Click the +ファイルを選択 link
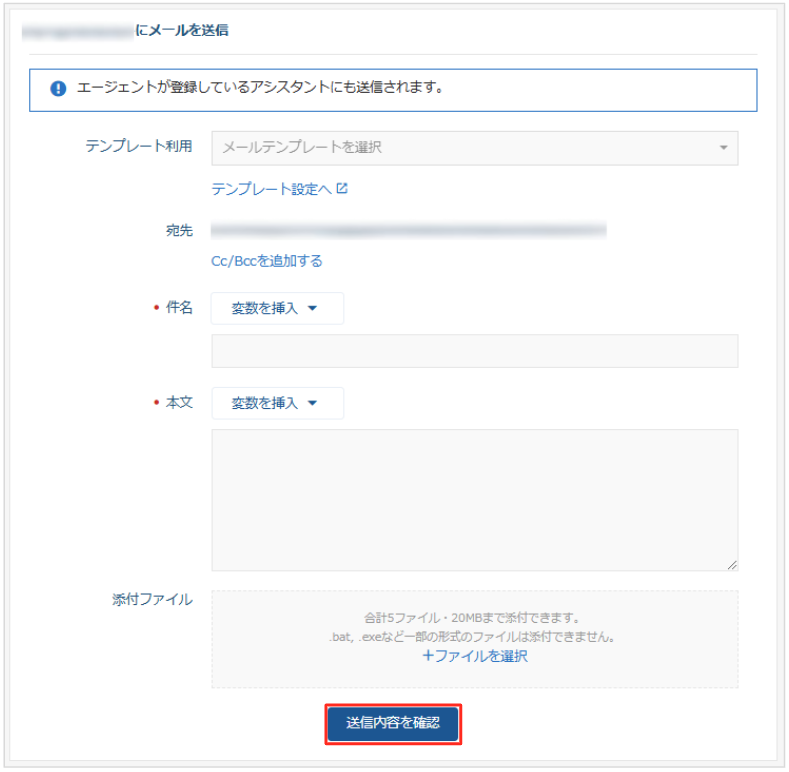The width and height of the screenshot is (789, 772). click(x=474, y=657)
